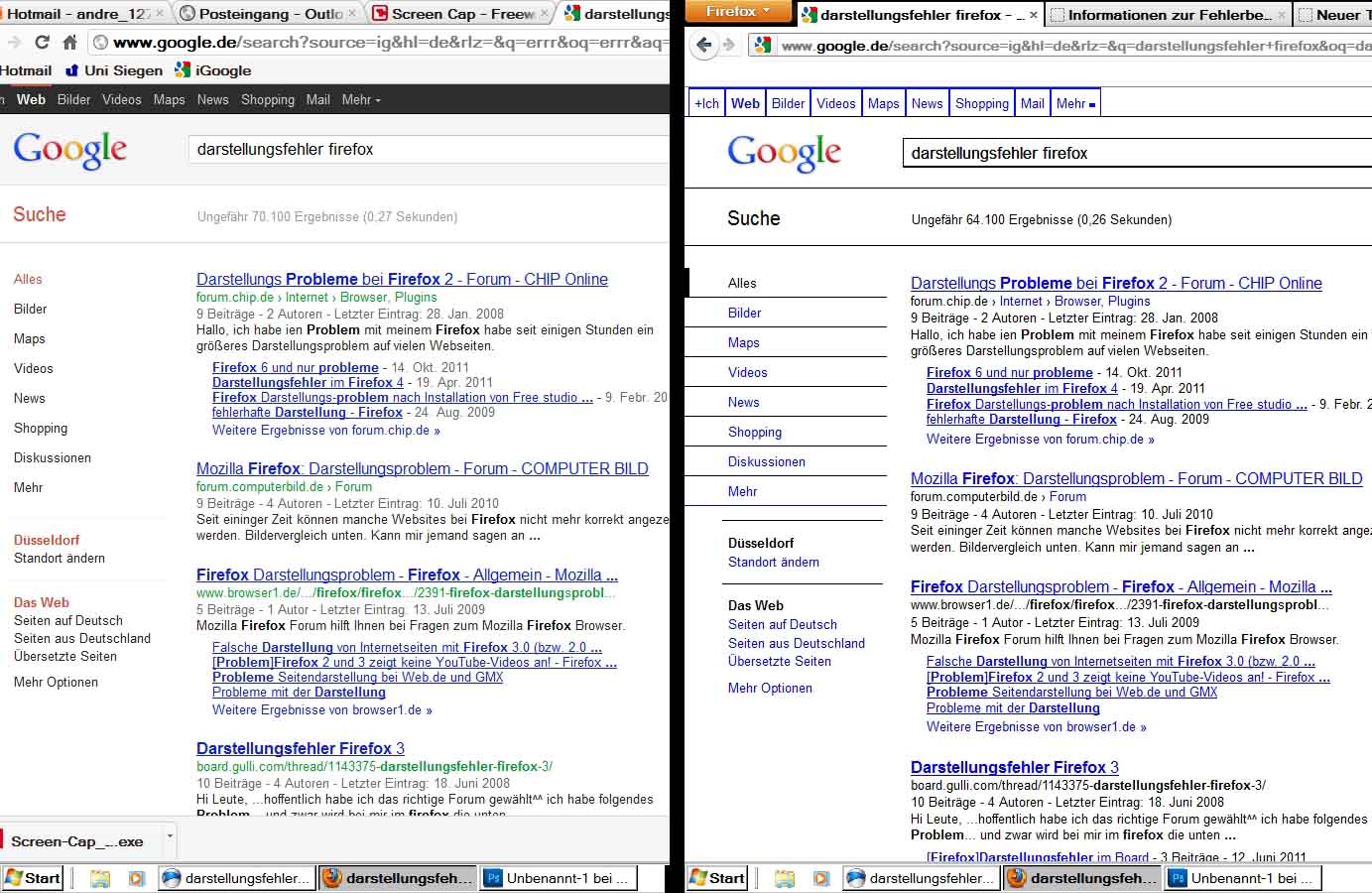Click Standort ändern in Firefox's sidebar

(774, 562)
